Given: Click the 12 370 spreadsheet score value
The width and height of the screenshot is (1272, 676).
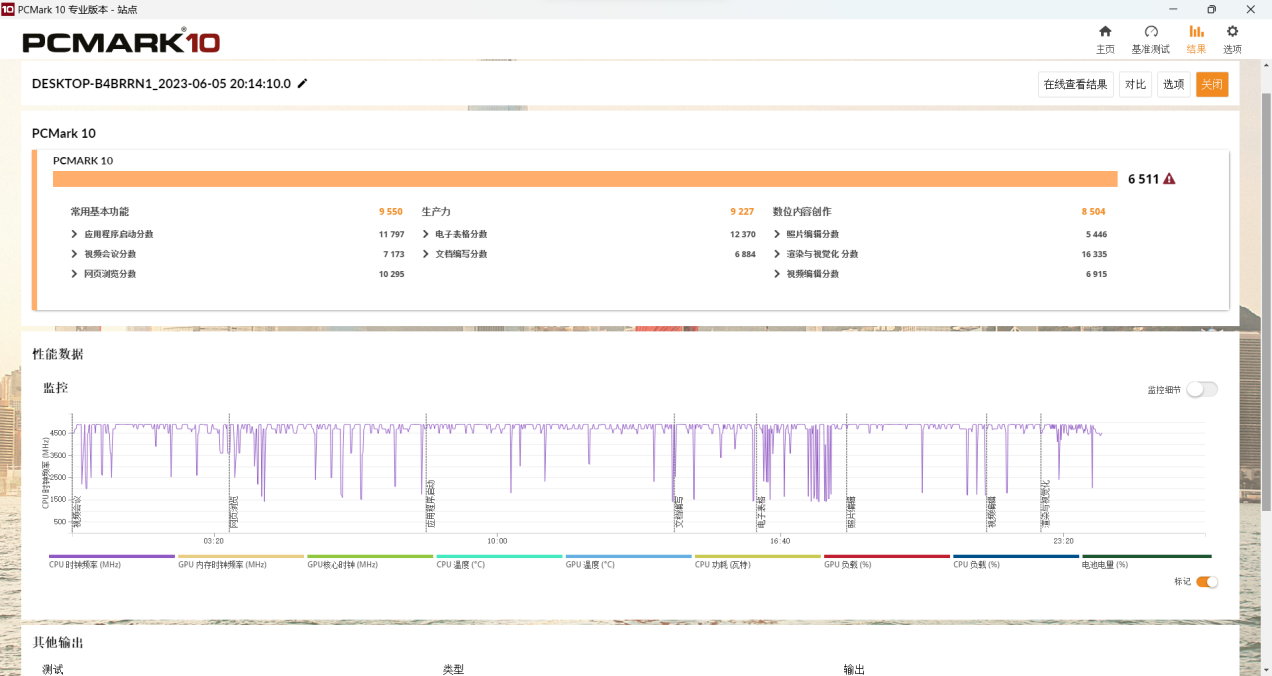Looking at the screenshot, I should pyautogui.click(x=743, y=234).
